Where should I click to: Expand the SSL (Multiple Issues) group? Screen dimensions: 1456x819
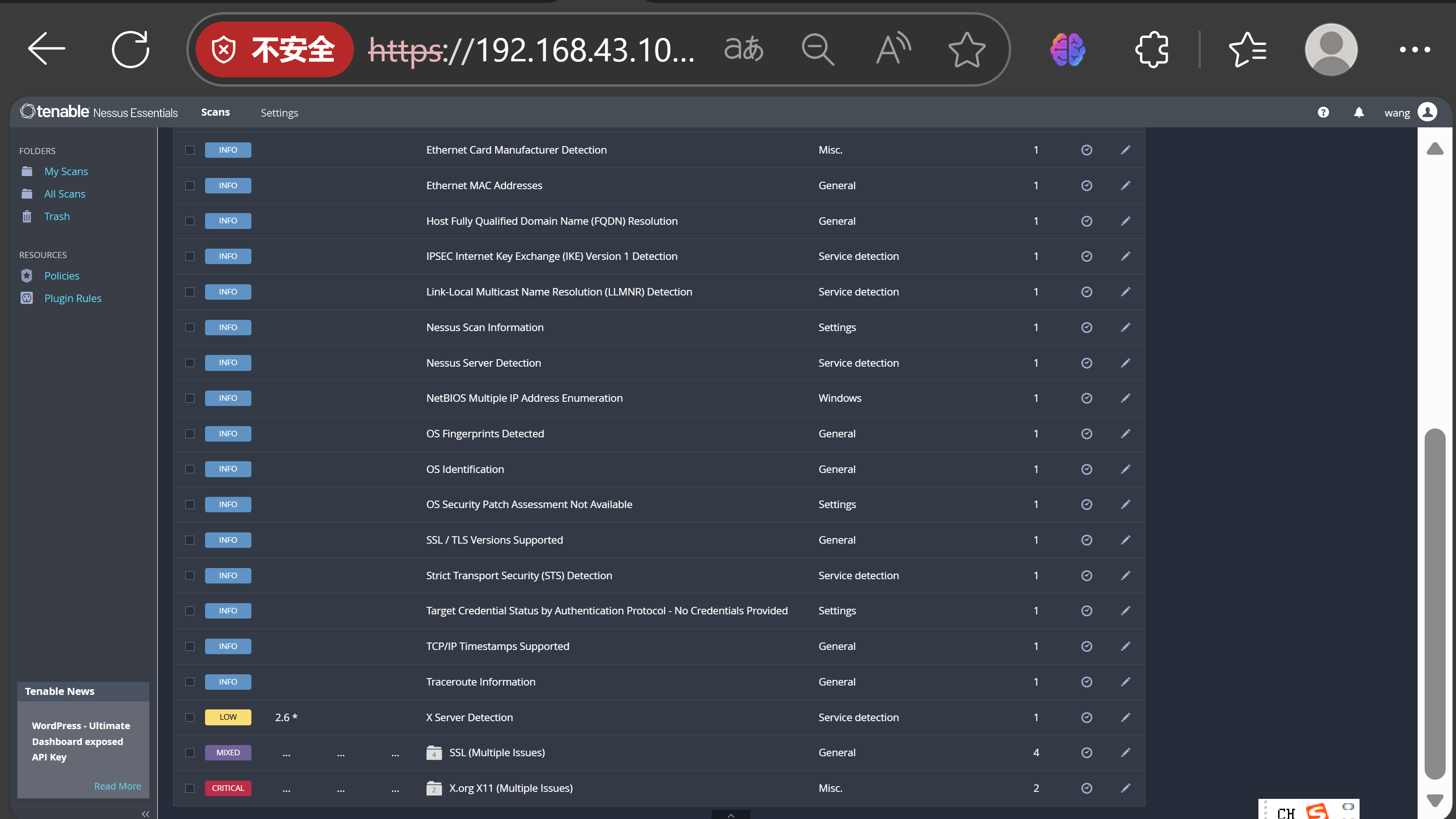[496, 753]
